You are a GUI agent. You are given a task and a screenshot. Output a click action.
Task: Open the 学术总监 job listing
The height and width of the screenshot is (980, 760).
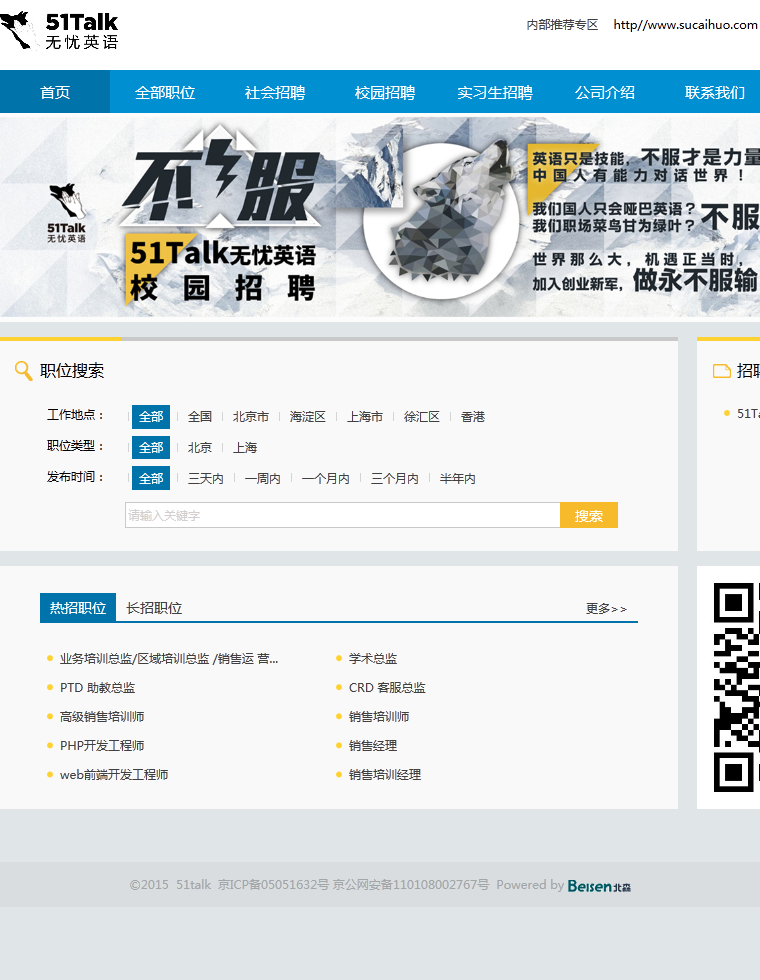[x=372, y=658]
